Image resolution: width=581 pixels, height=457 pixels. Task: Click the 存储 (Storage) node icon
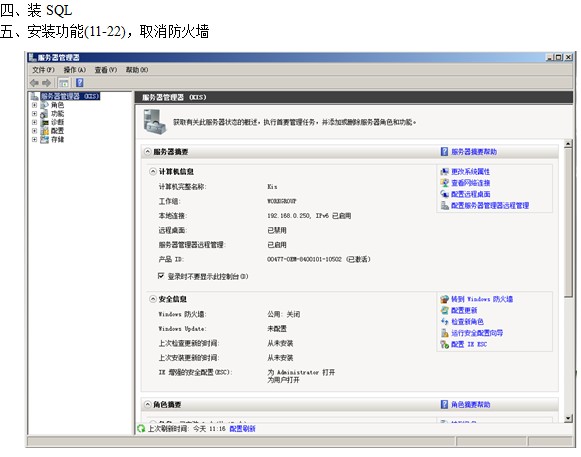click(44, 139)
